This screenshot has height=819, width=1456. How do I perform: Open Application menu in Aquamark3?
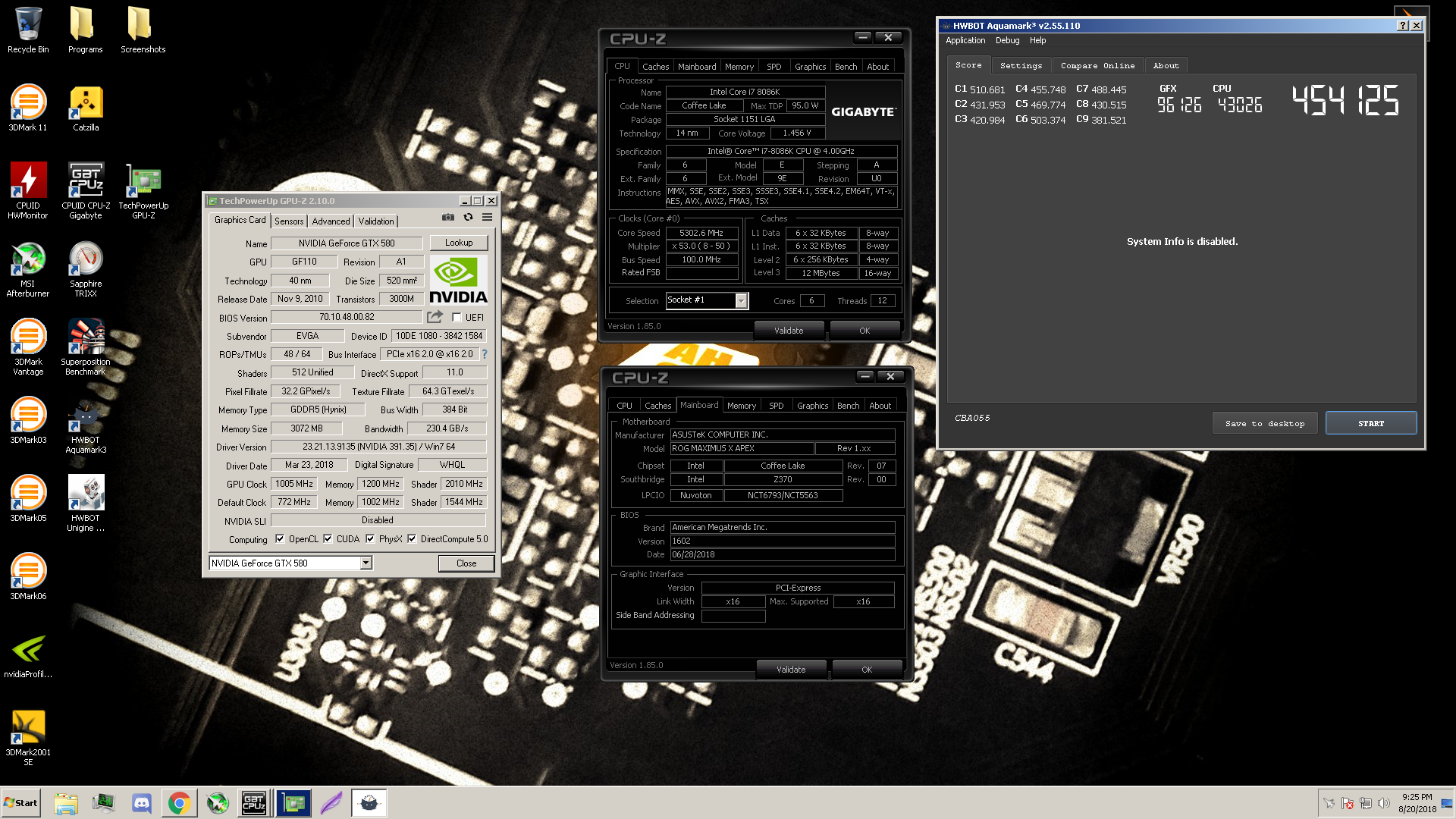[965, 41]
